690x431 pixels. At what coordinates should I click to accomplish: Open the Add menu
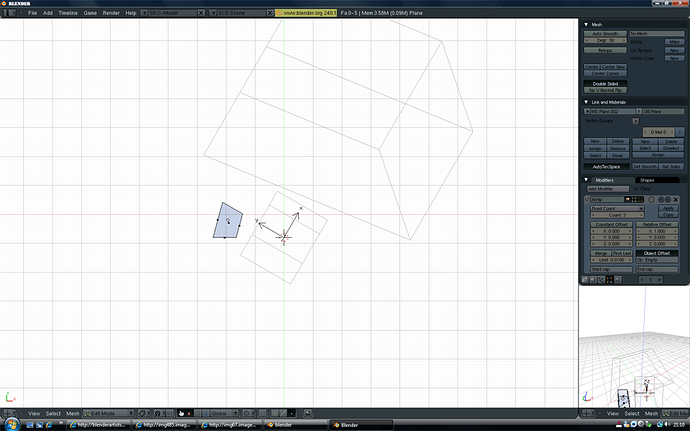coord(48,13)
